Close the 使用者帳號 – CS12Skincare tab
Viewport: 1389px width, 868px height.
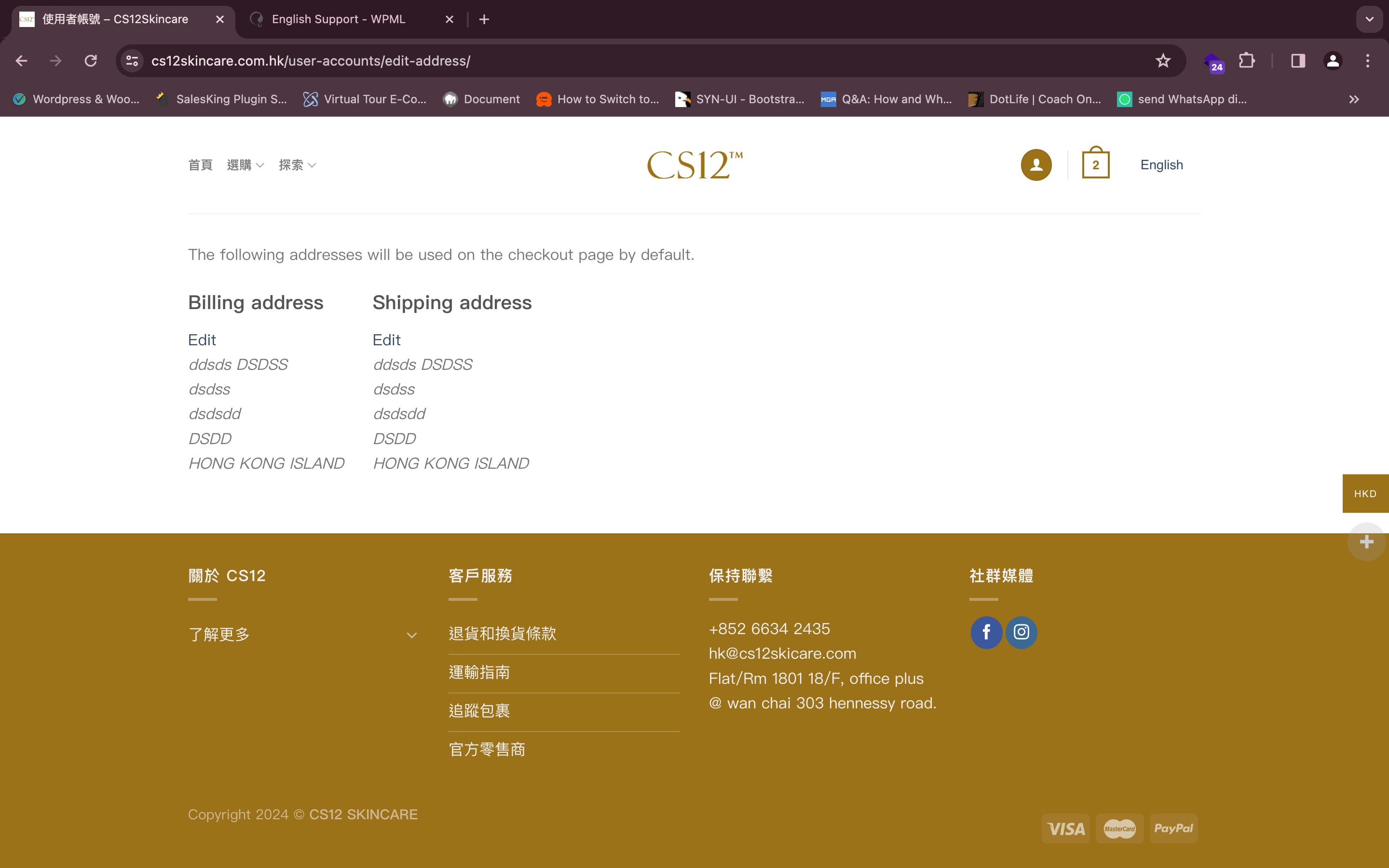point(220,19)
